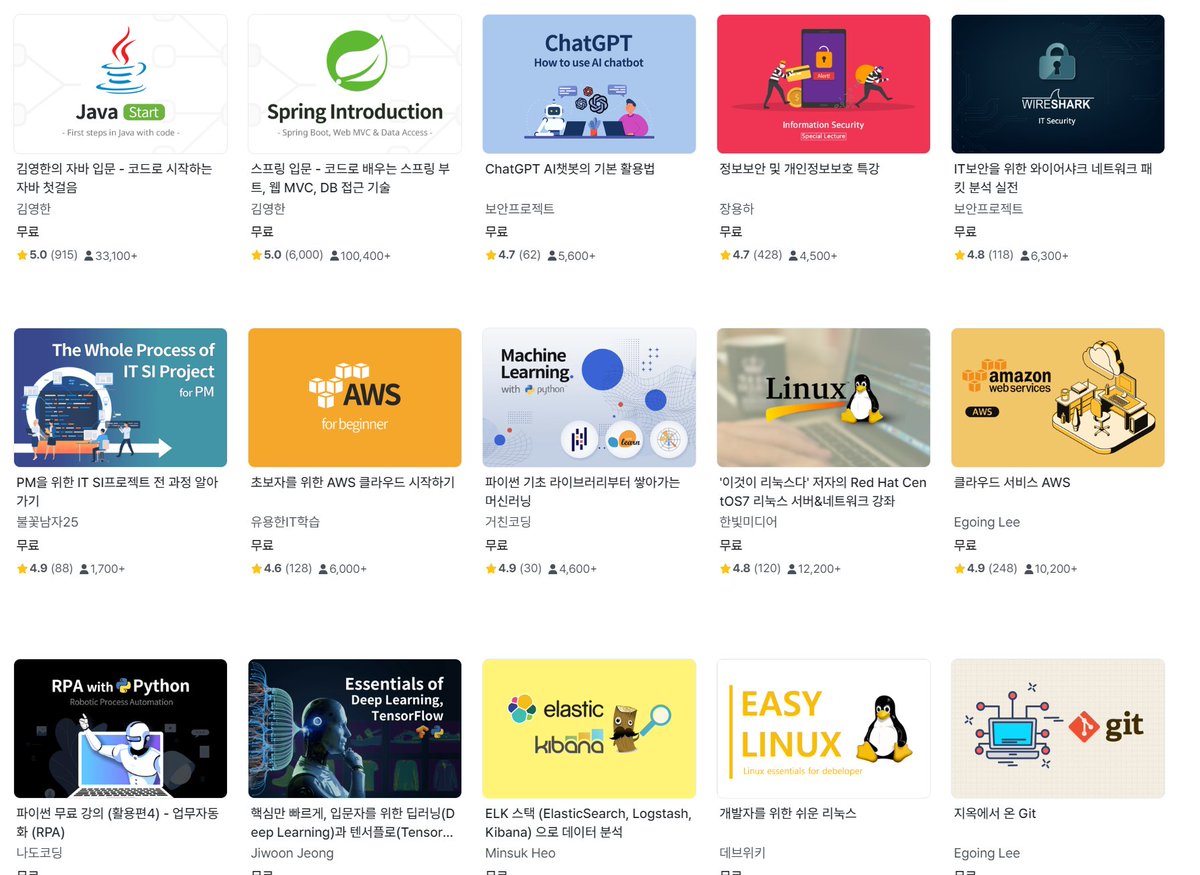Click the student count 33,100+
Image resolution: width=1200 pixels, height=875 pixels.
[x=111, y=256]
